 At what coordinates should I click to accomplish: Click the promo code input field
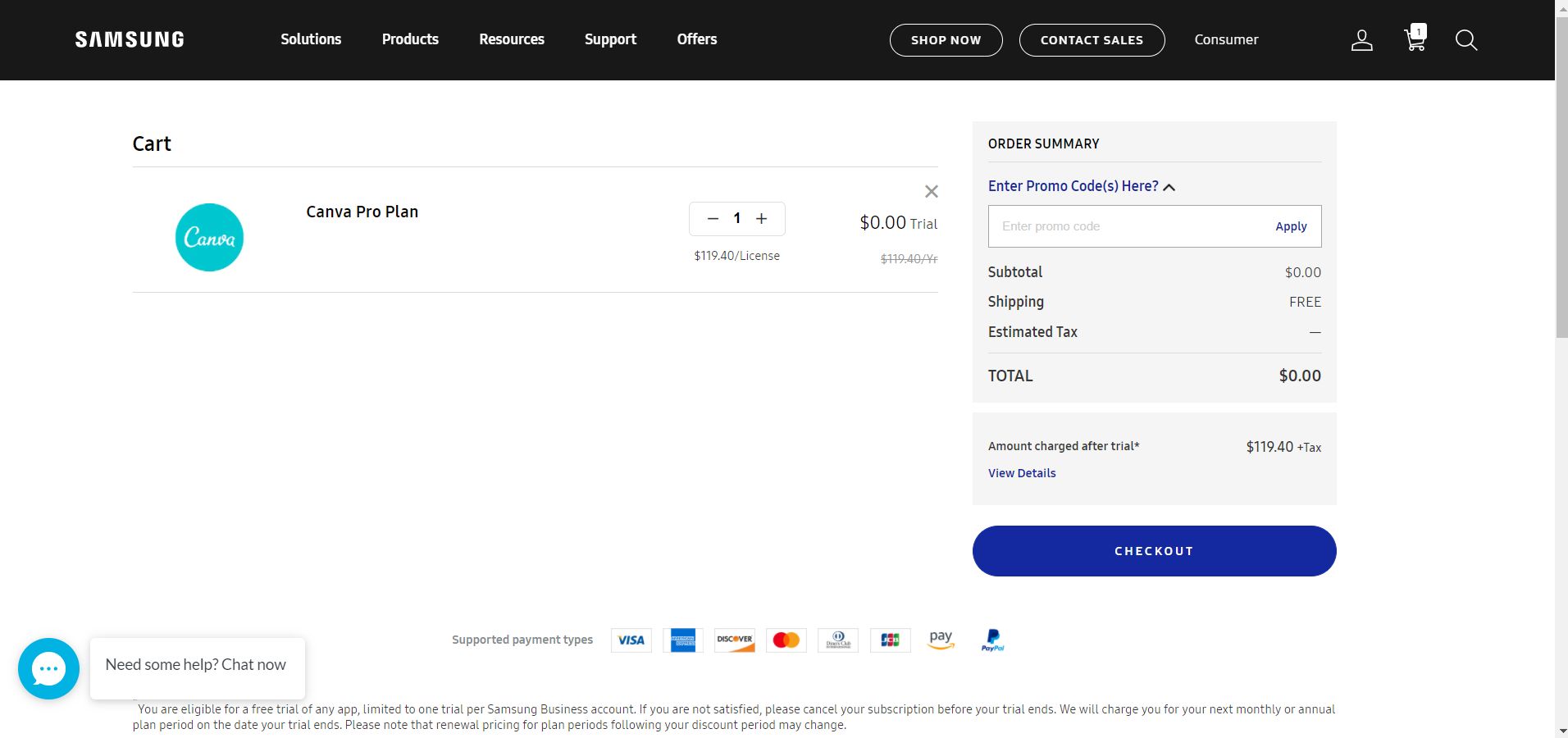pyautogui.click(x=1124, y=226)
